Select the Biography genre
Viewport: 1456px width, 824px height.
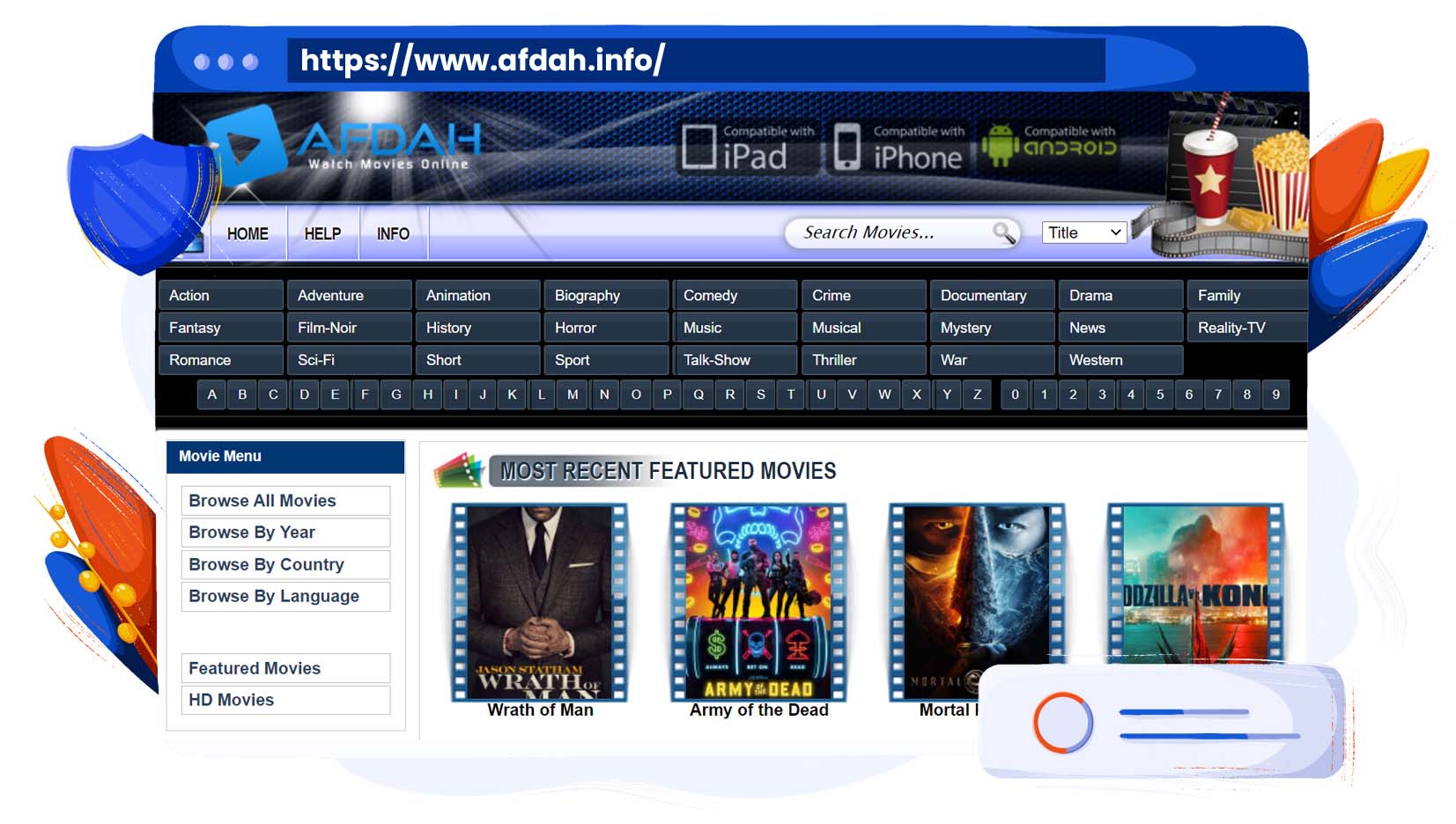(607, 296)
